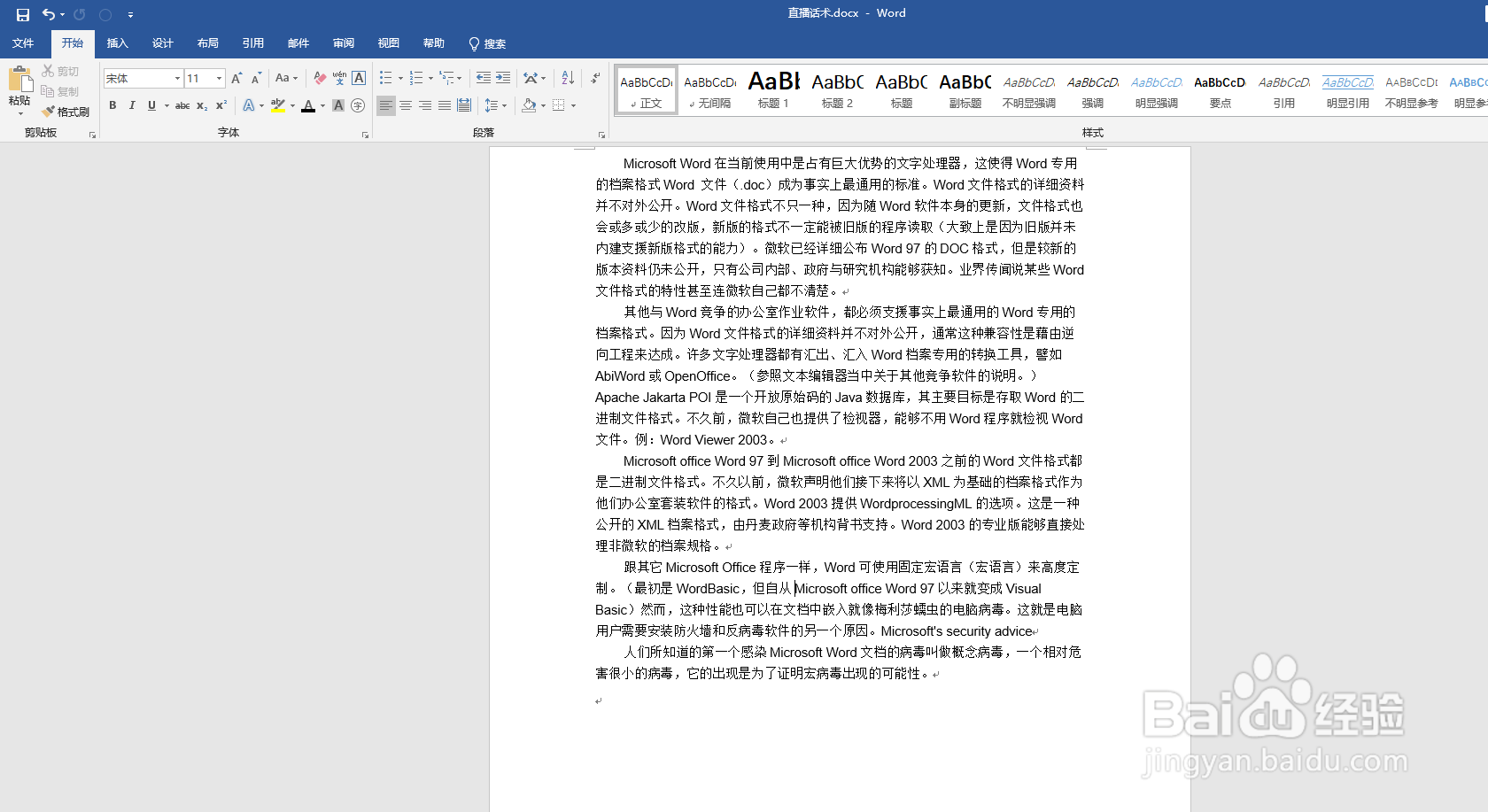Undo the last action

pos(49,14)
